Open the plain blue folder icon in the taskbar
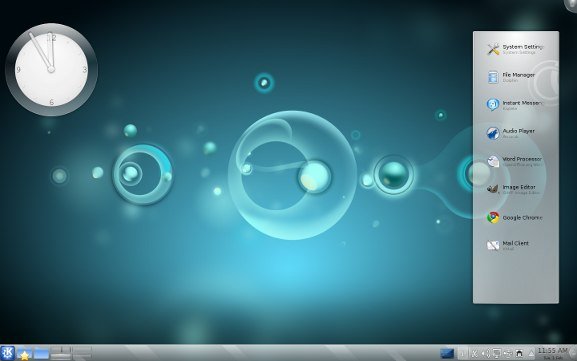 tap(41, 354)
